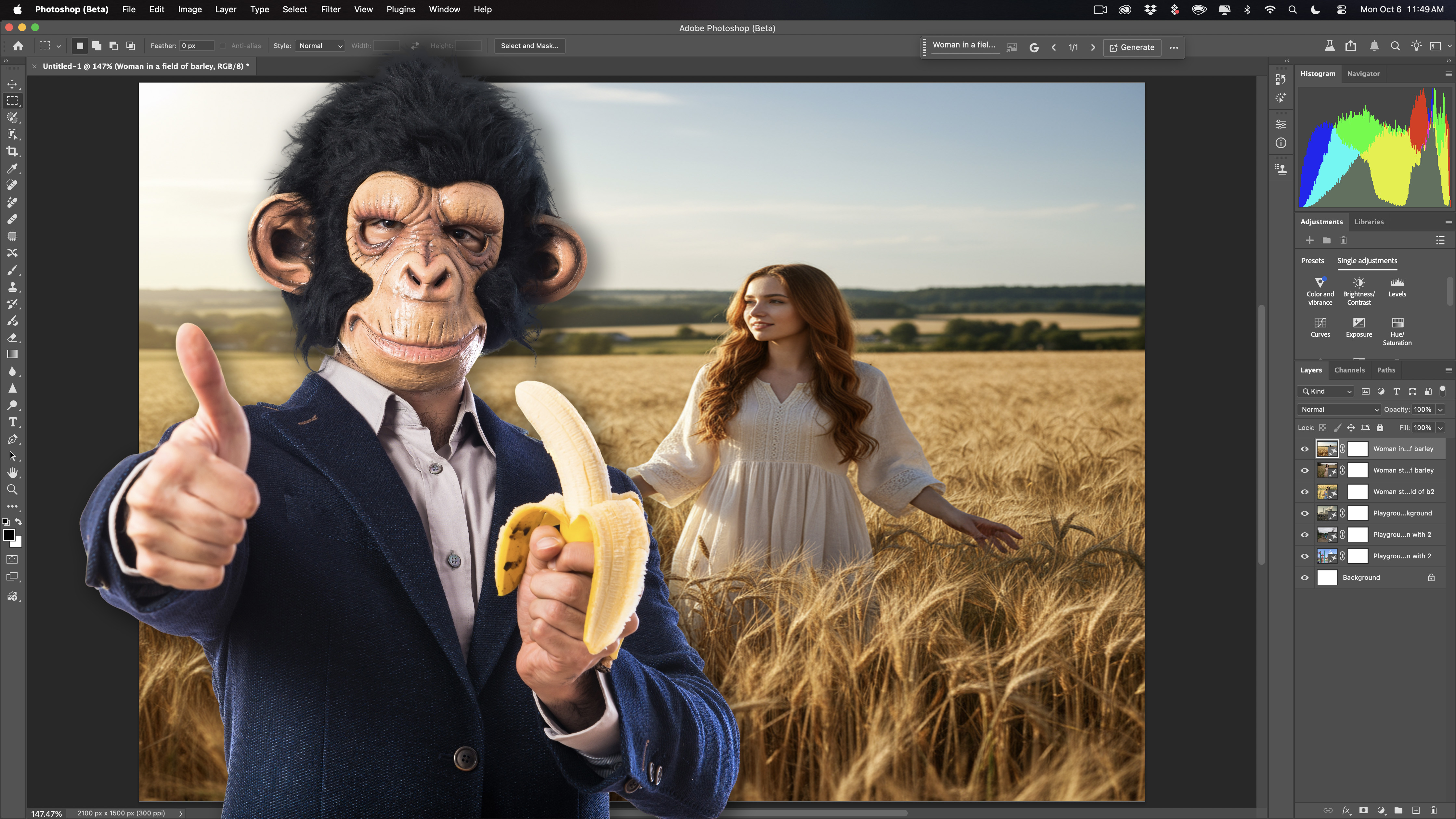Viewport: 1456px width, 819px height.
Task: Click the foreground color swatch
Action: pyautogui.click(x=9, y=534)
